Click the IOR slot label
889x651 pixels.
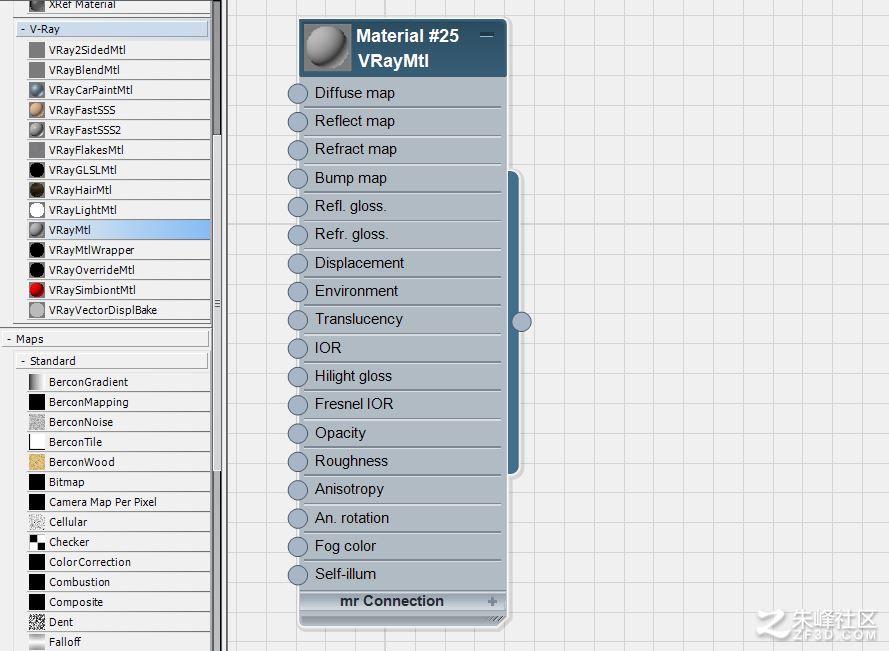(x=328, y=348)
